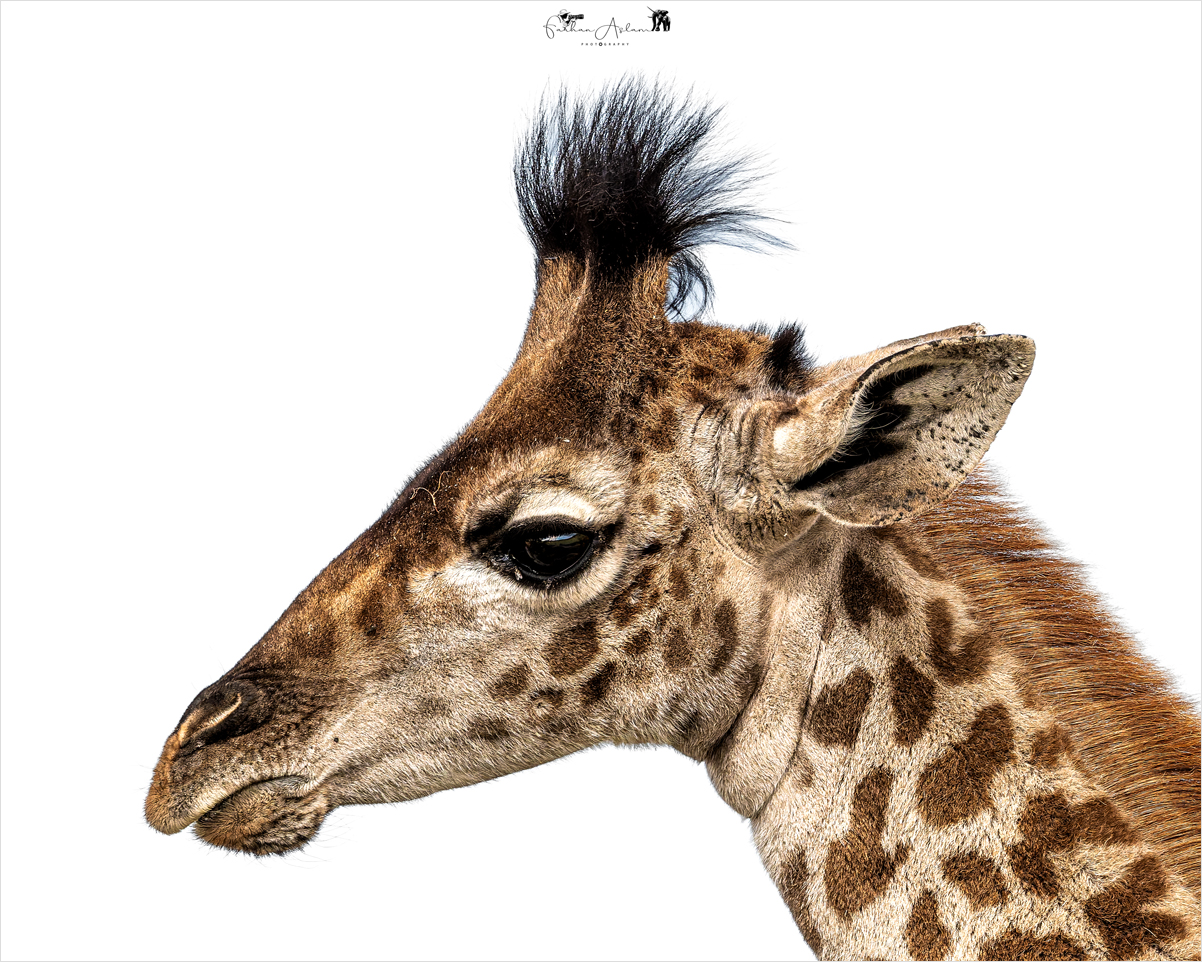Image resolution: width=1202 pixels, height=962 pixels.
Task: Click the small PHOTOGRAPHY caption under the signature
Action: click(605, 44)
